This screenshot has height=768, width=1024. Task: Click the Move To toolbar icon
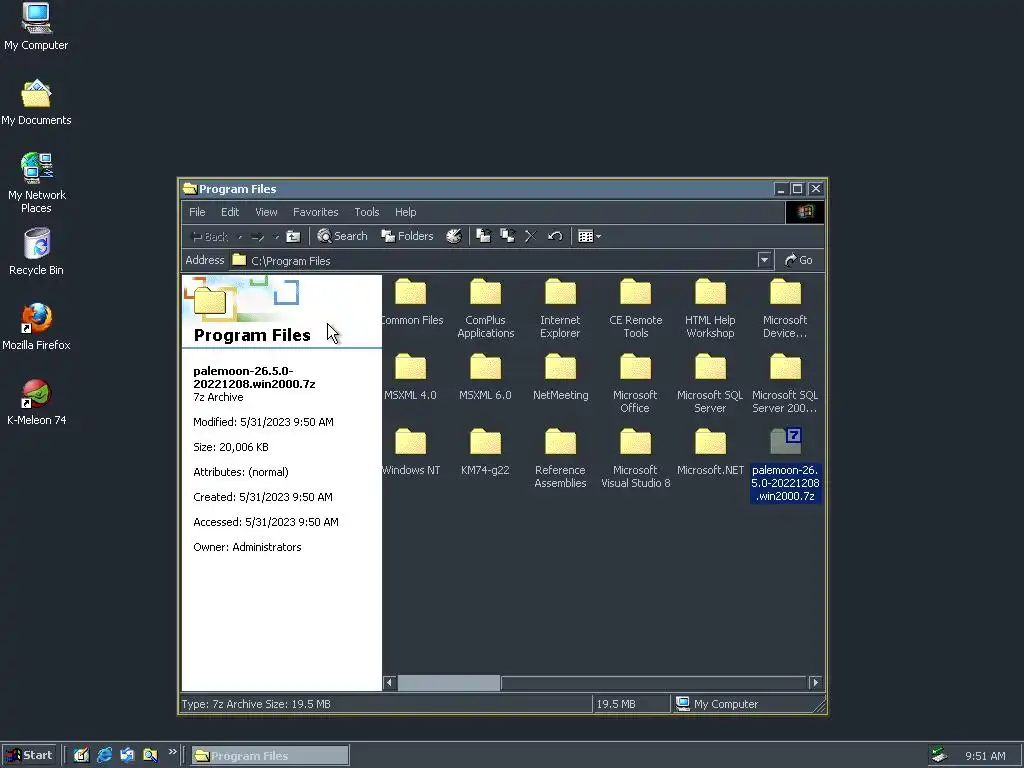483,236
